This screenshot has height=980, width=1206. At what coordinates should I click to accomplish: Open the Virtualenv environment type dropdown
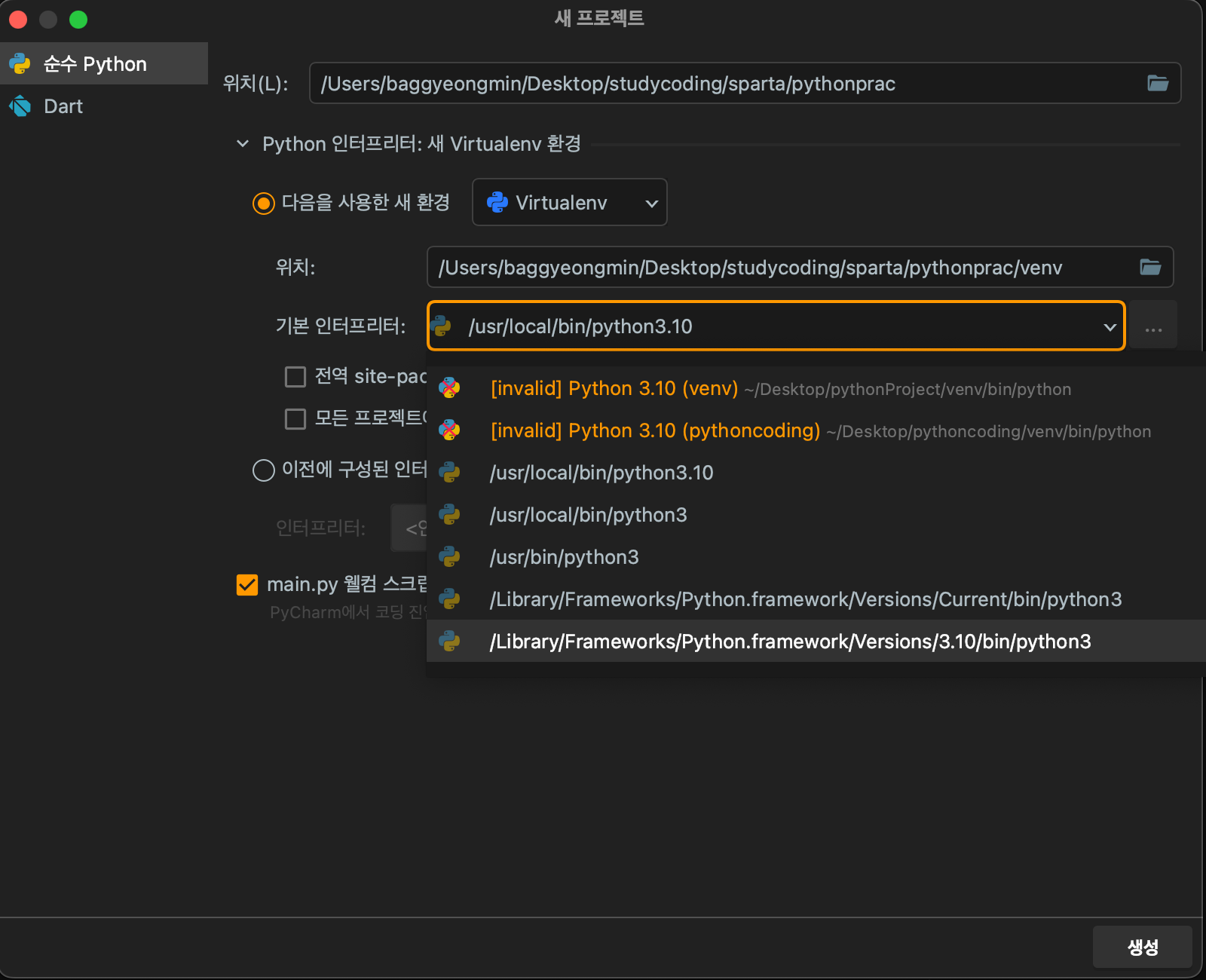570,202
